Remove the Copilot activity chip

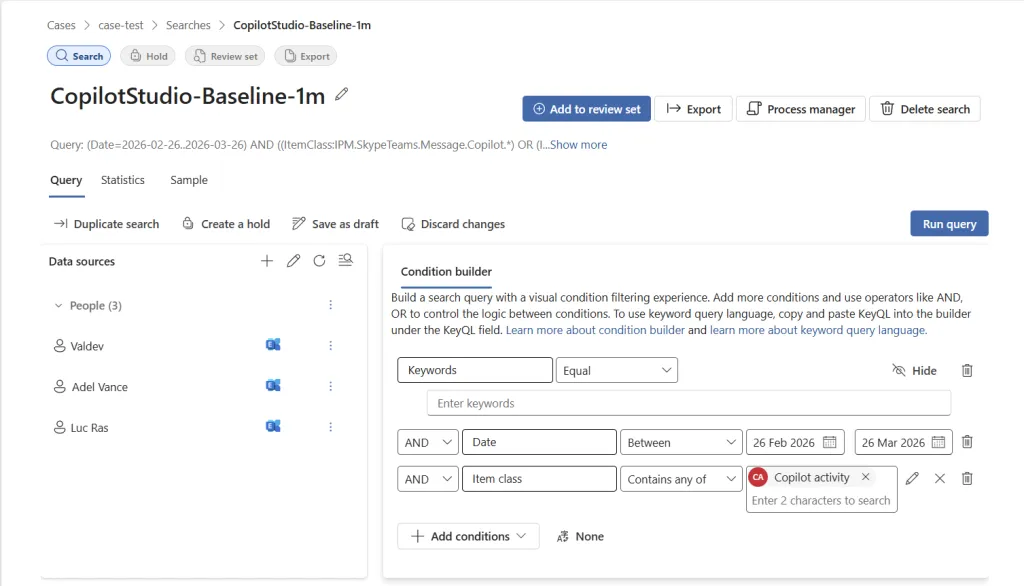[865, 477]
